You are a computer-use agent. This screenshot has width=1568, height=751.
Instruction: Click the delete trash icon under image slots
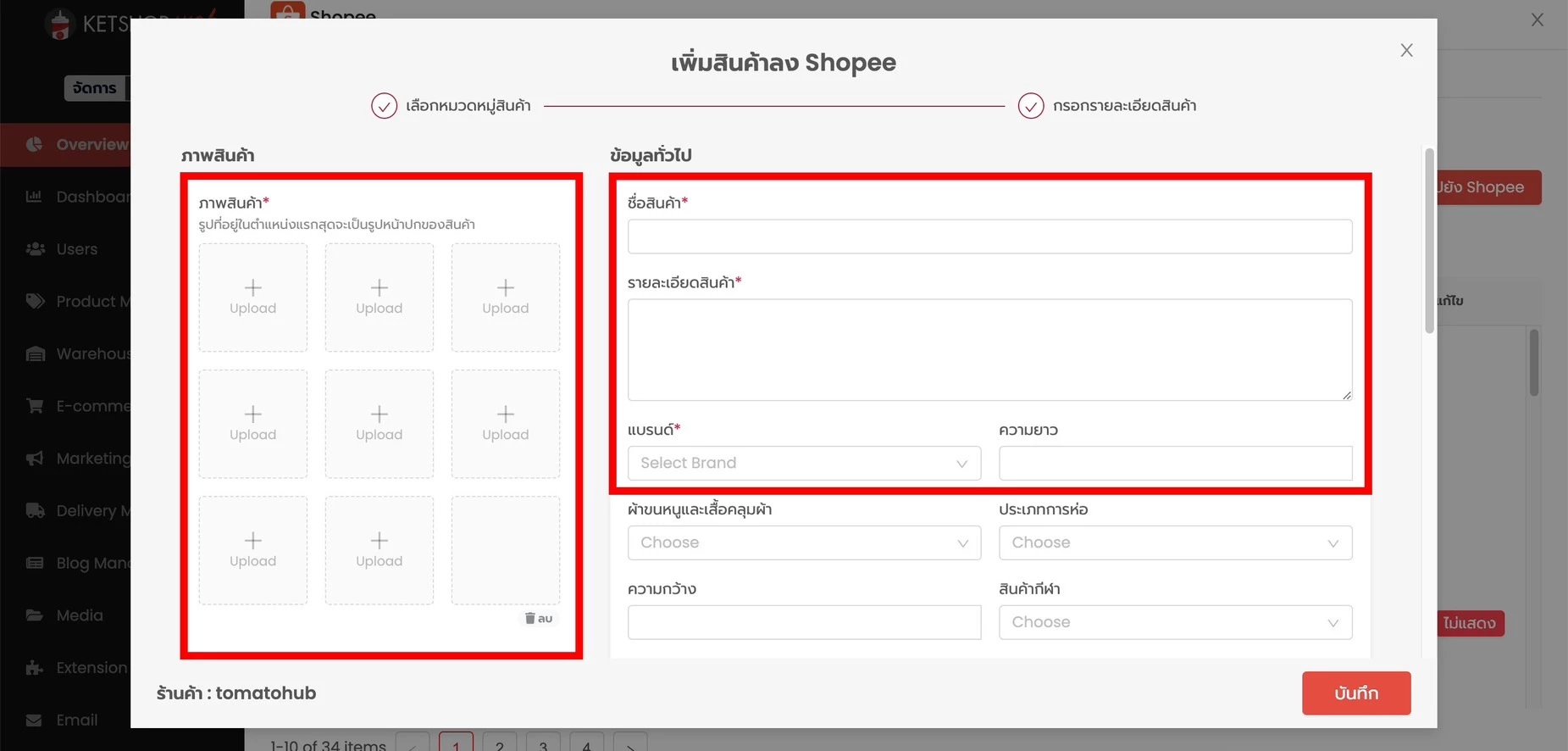(530, 618)
